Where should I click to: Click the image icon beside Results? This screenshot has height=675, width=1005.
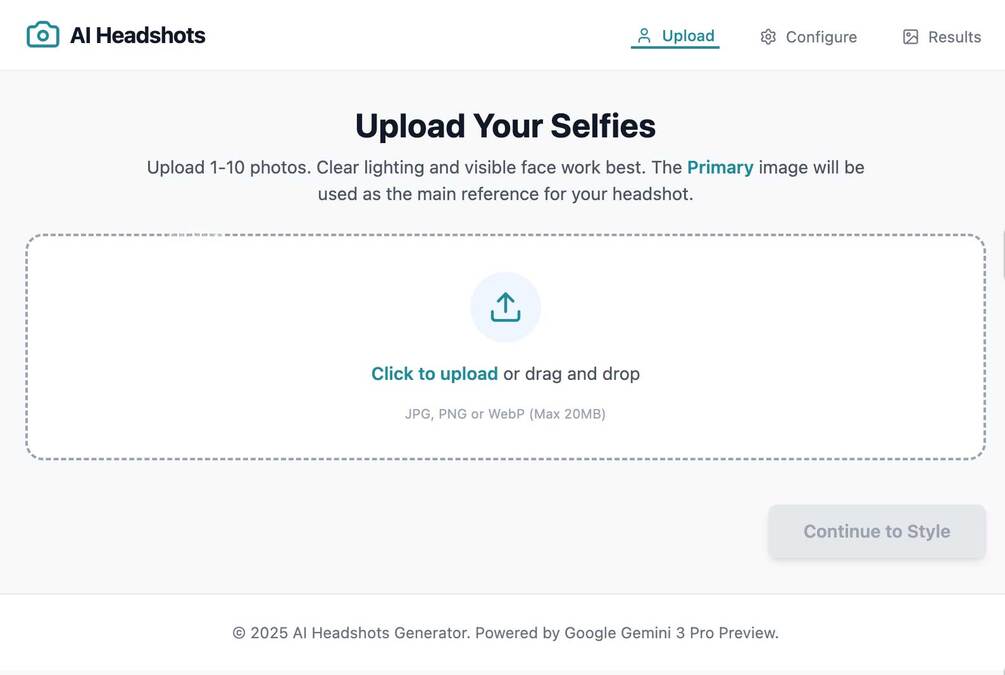click(910, 37)
